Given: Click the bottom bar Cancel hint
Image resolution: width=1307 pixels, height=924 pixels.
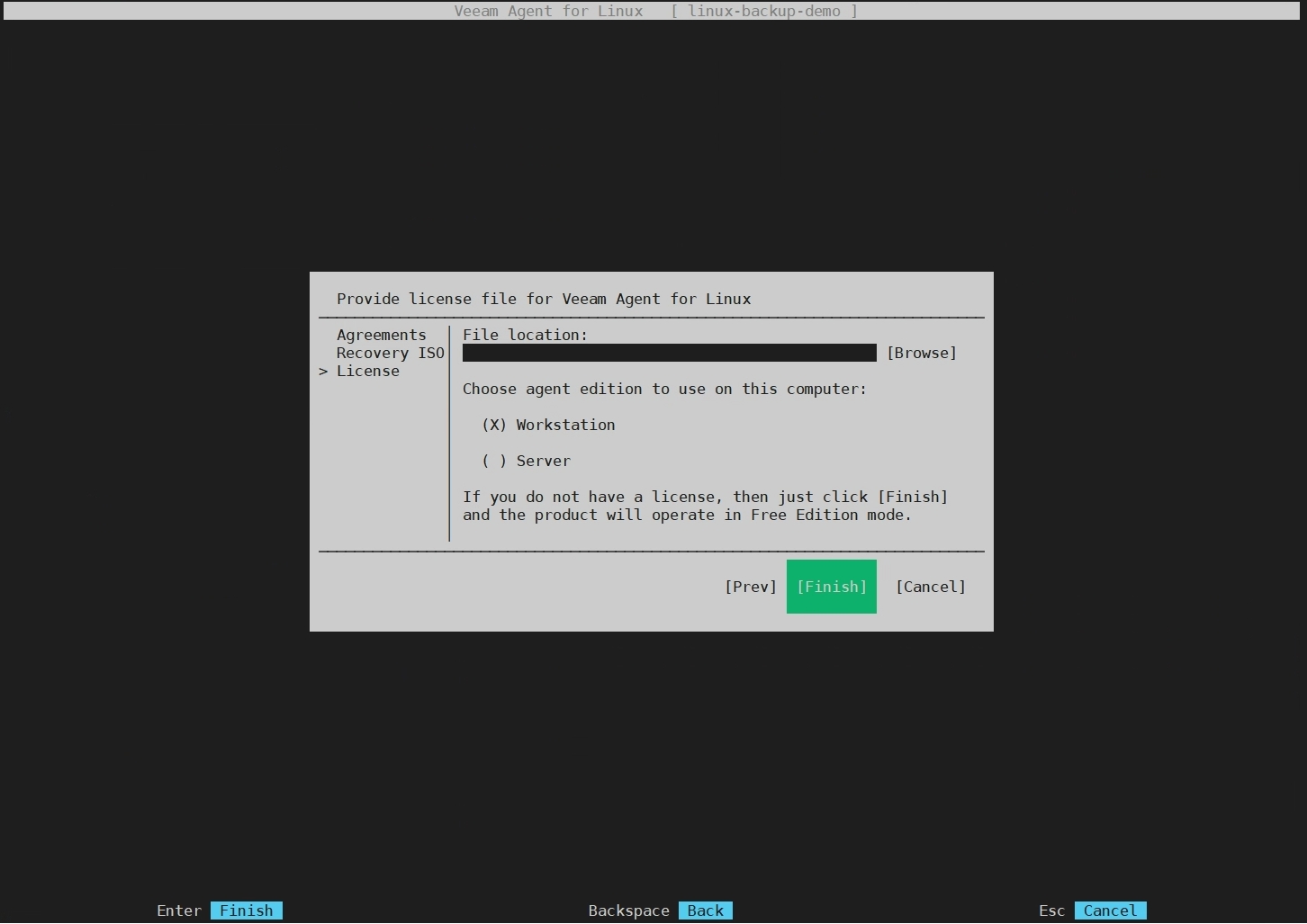Looking at the screenshot, I should coord(1111,911).
